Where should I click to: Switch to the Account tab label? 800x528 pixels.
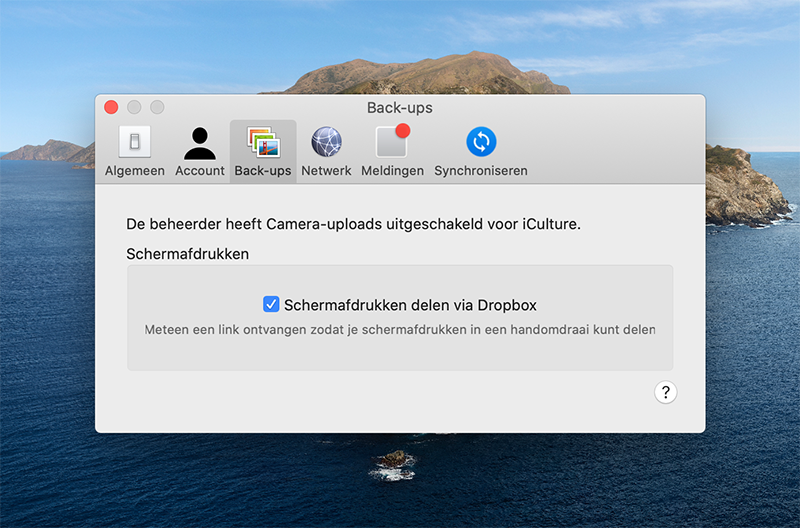[199, 170]
